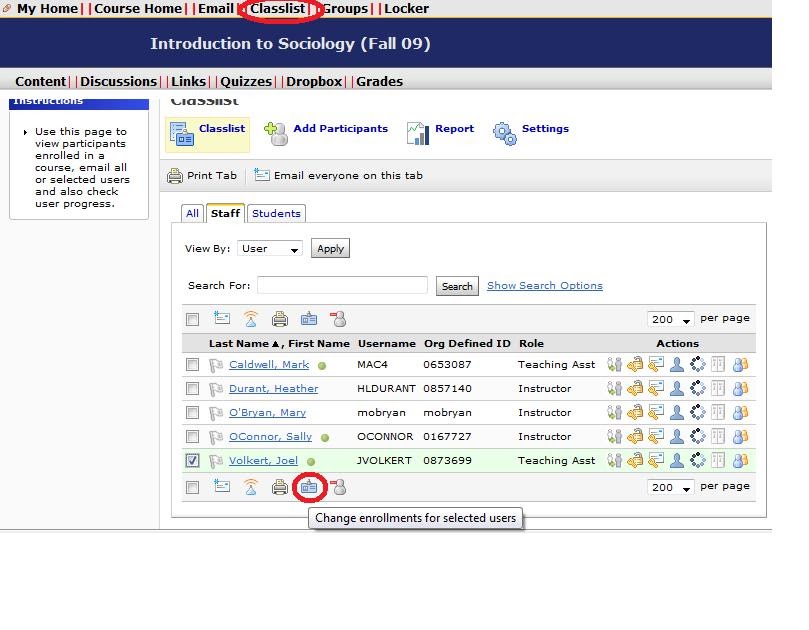The image size is (809, 630).
Task: Open Quizzes in the course navbar
Action: click(x=246, y=82)
